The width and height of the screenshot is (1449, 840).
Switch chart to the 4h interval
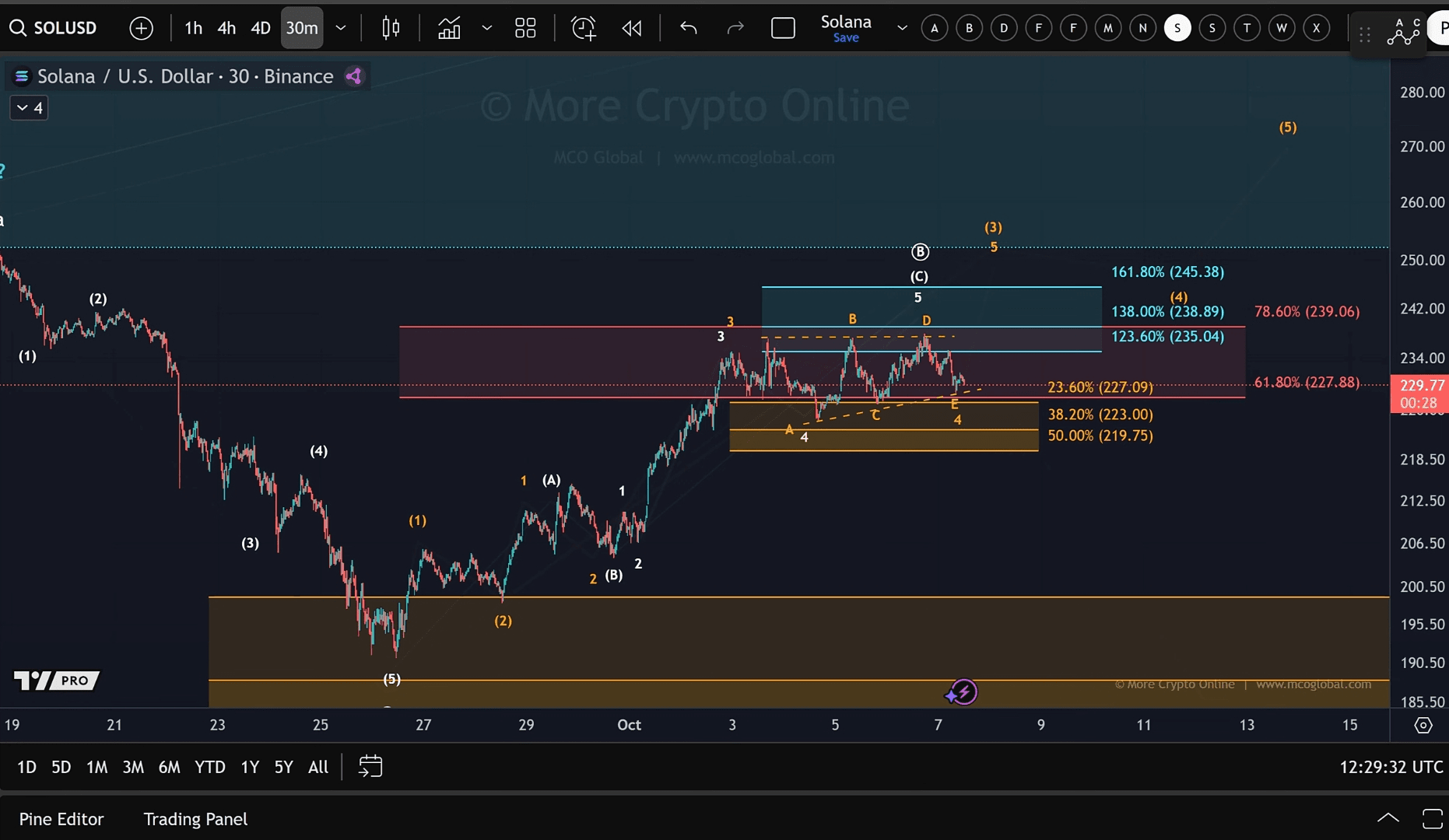click(226, 29)
